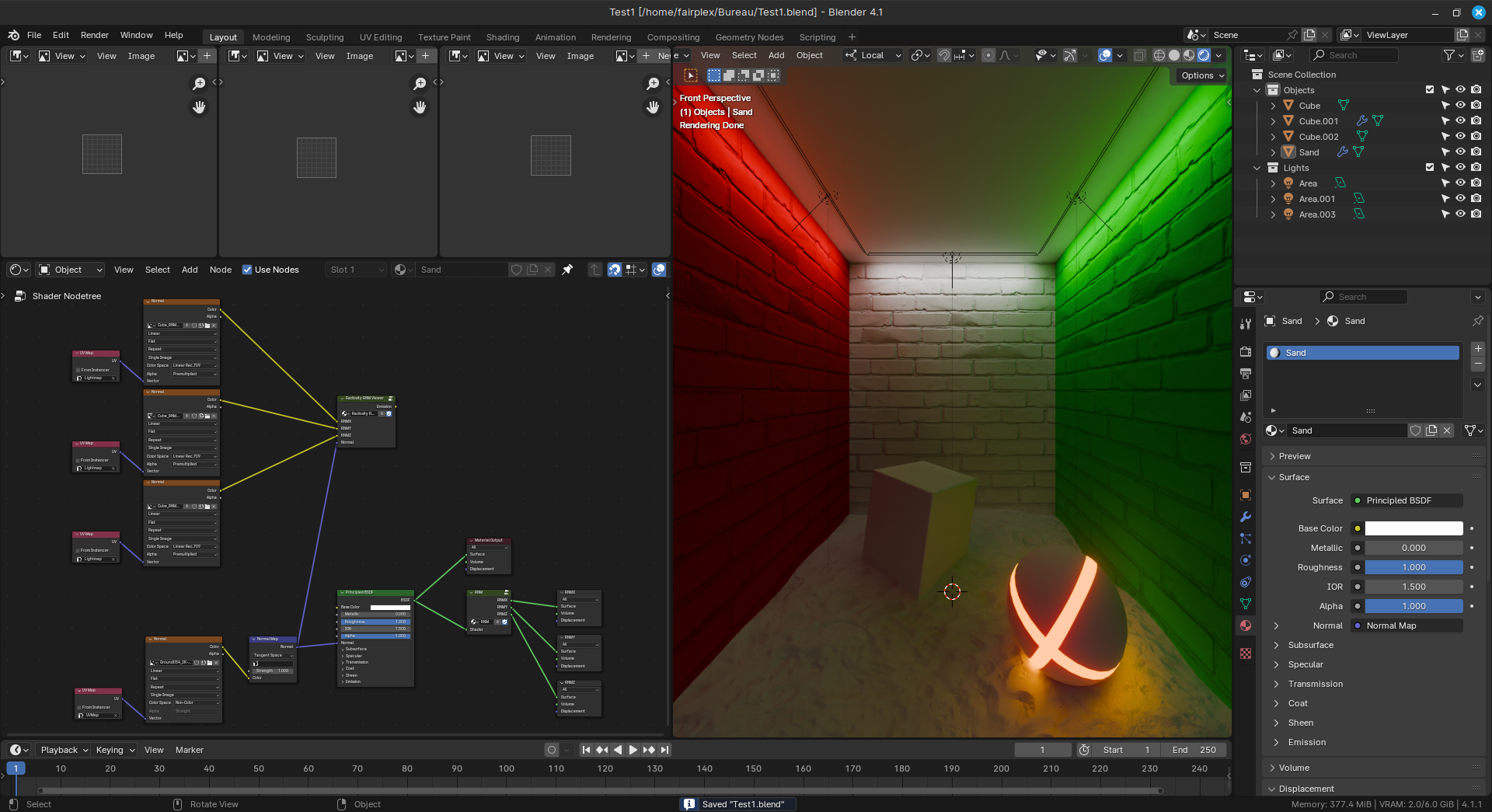Toggle viewport overlays button
The height and width of the screenshot is (812, 1492).
tap(1104, 55)
